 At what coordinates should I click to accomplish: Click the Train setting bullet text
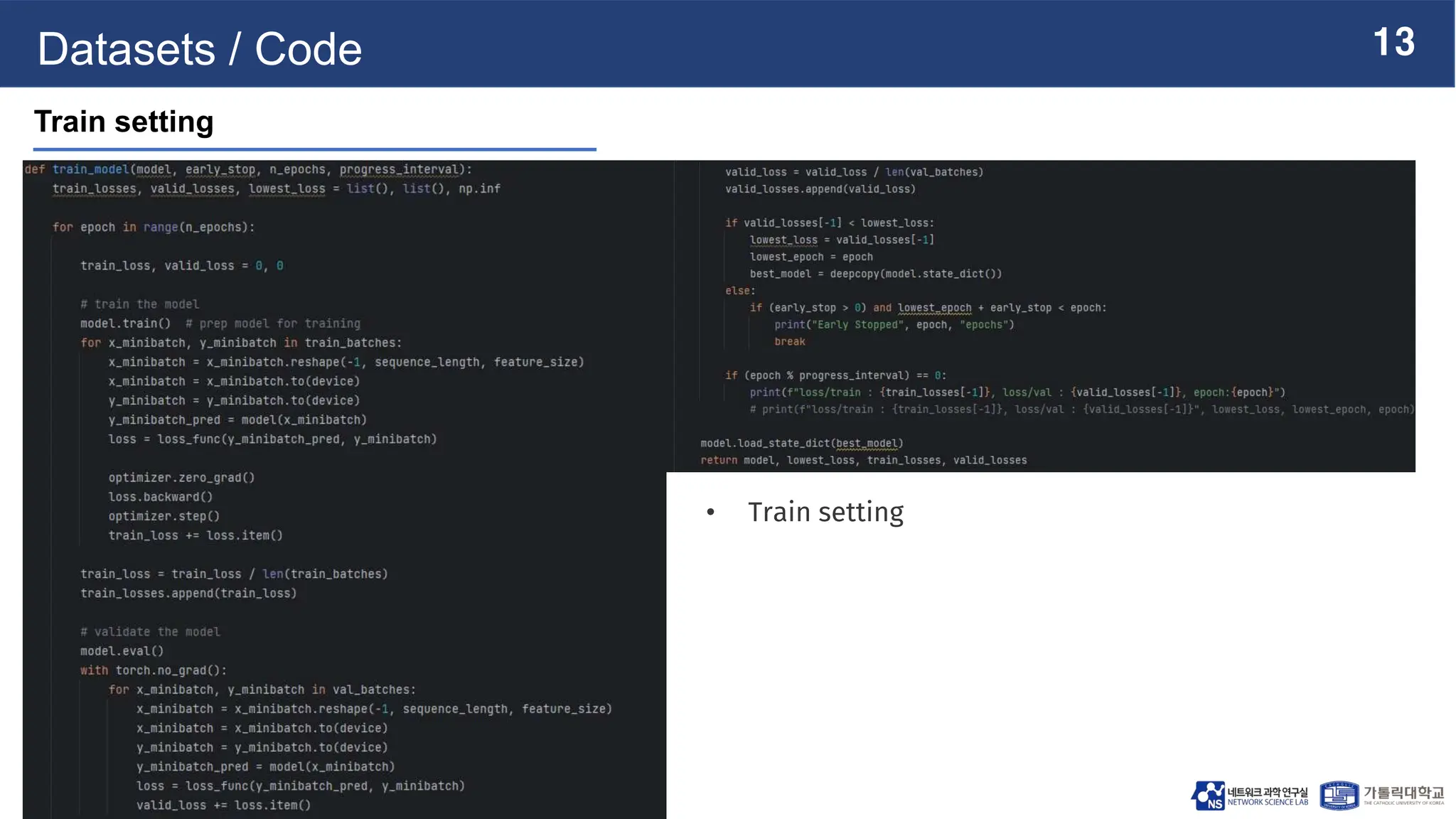click(825, 512)
